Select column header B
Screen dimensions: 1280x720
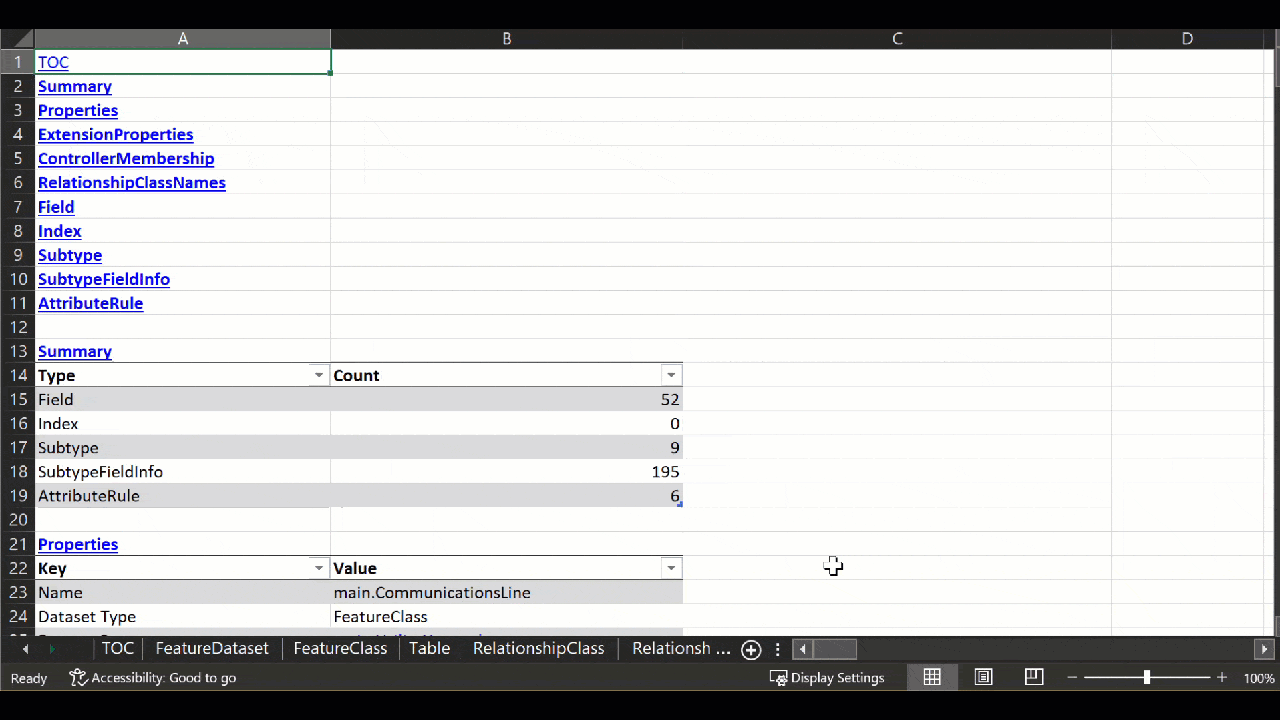[507, 39]
